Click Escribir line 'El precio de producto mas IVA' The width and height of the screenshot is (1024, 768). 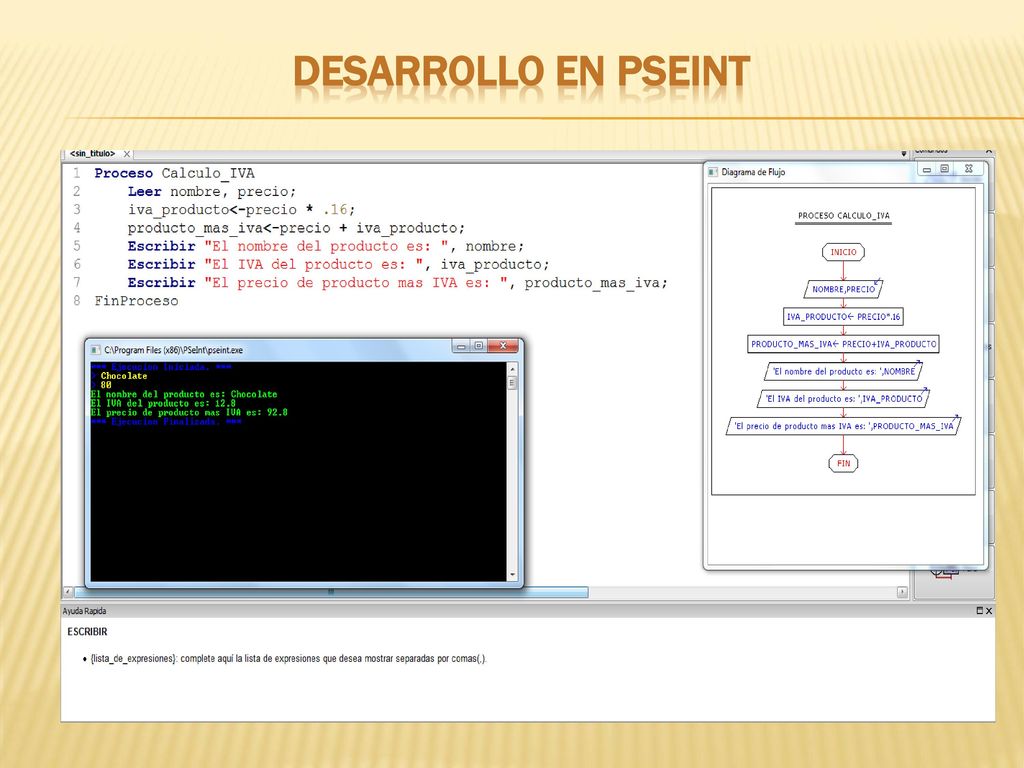coord(397,283)
